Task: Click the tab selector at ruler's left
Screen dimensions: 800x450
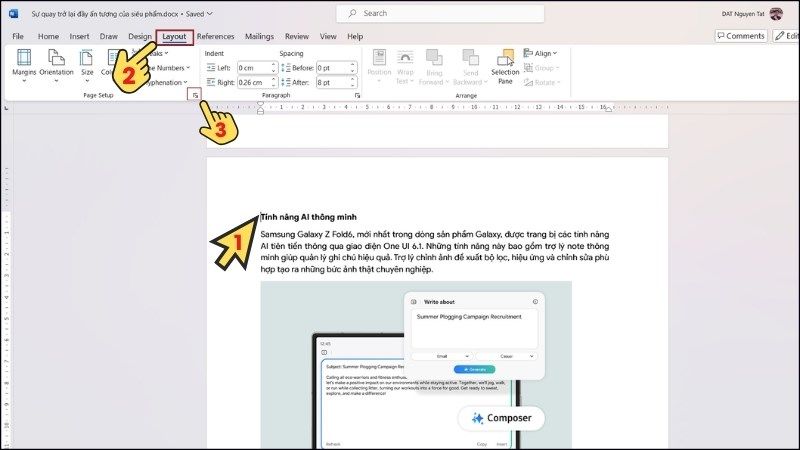Action: 6,108
